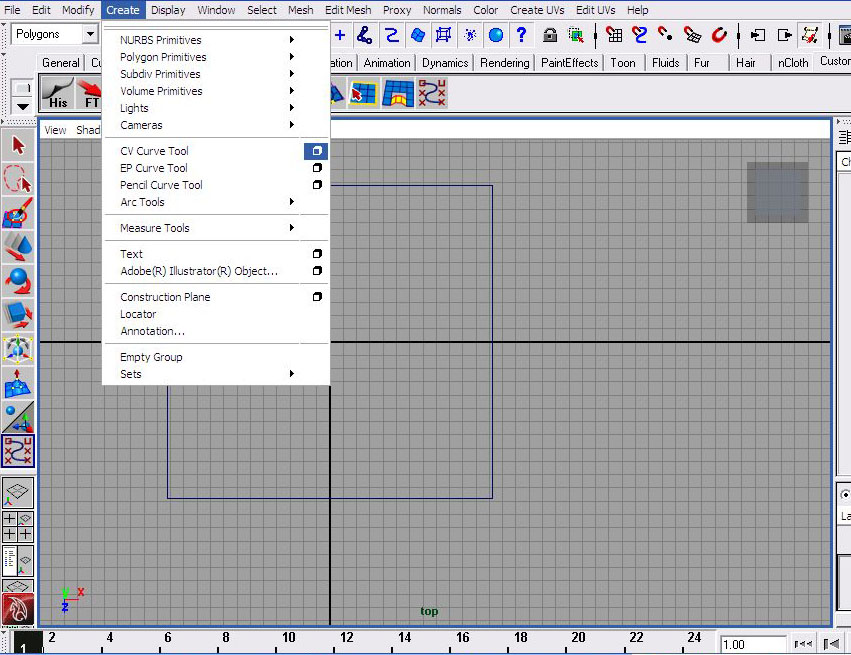Toggle the plus-sign handles selection mask
851x655 pixels.
point(340,35)
